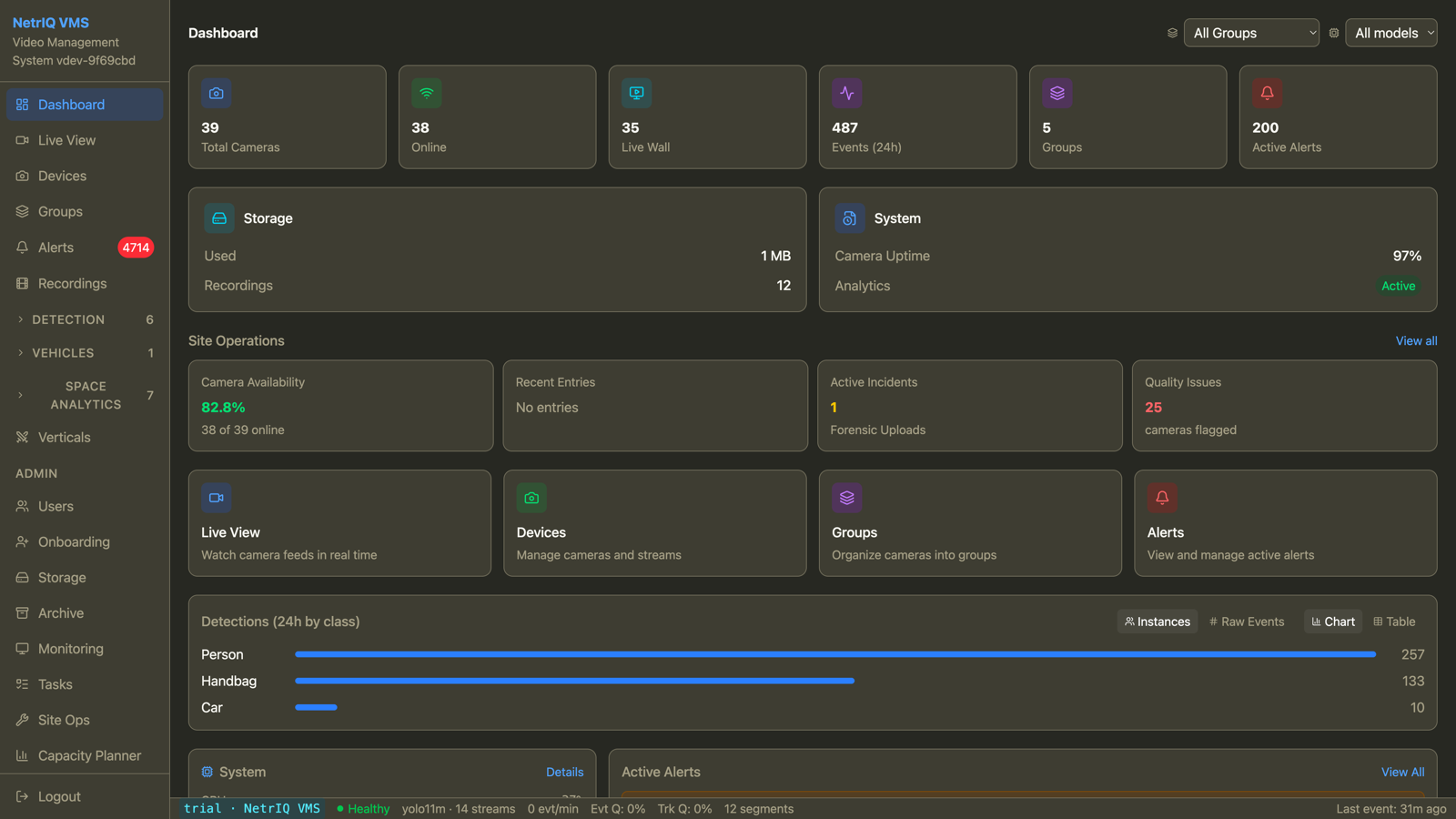Click the NetrIQ VMS title

click(51, 23)
